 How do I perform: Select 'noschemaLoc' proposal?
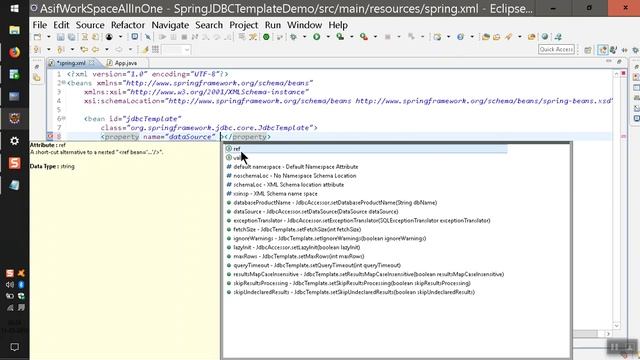[295, 176]
